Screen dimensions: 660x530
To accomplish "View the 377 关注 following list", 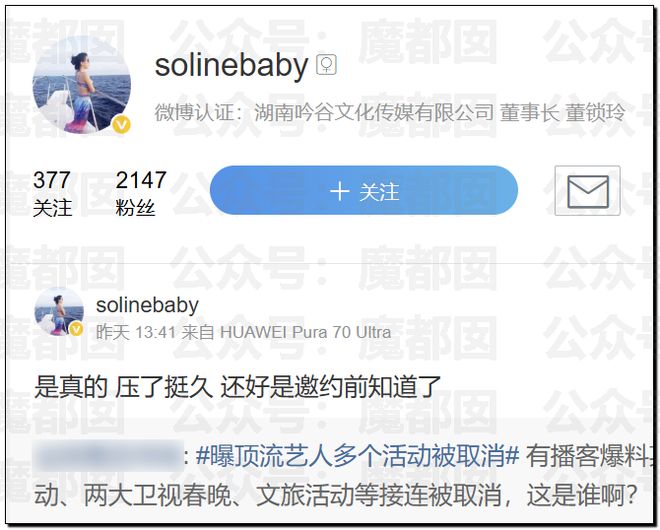I will coord(52,193).
